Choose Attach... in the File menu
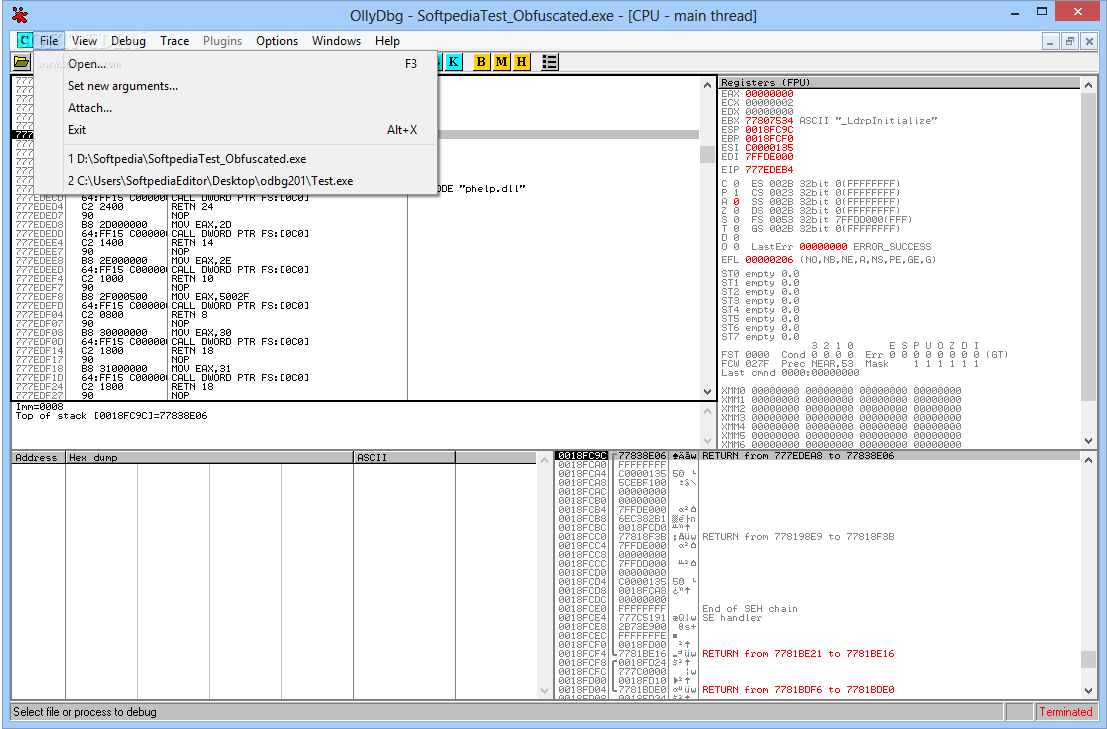 (236, 107)
